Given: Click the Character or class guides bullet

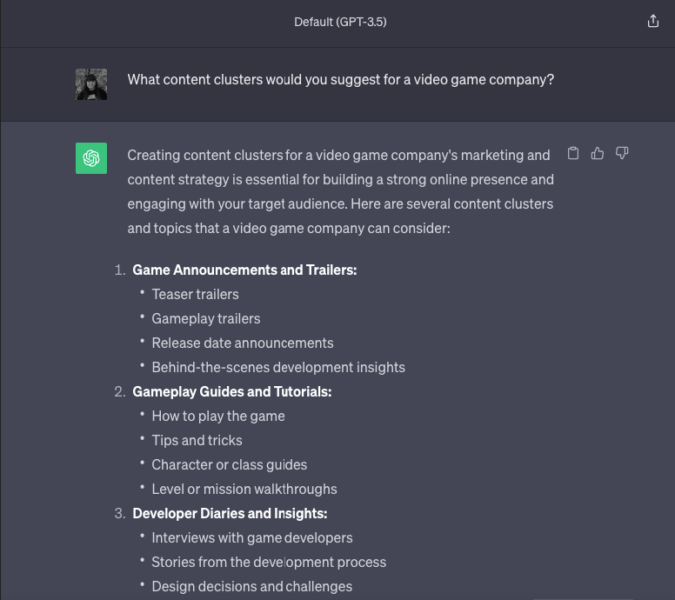Looking at the screenshot, I should [229, 465].
